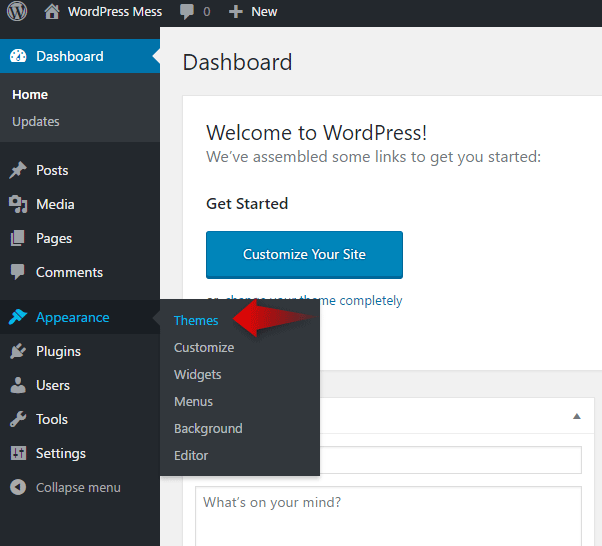This screenshot has width=602, height=546.
Task: Click the Pages icon in sidebar
Action: [18, 239]
